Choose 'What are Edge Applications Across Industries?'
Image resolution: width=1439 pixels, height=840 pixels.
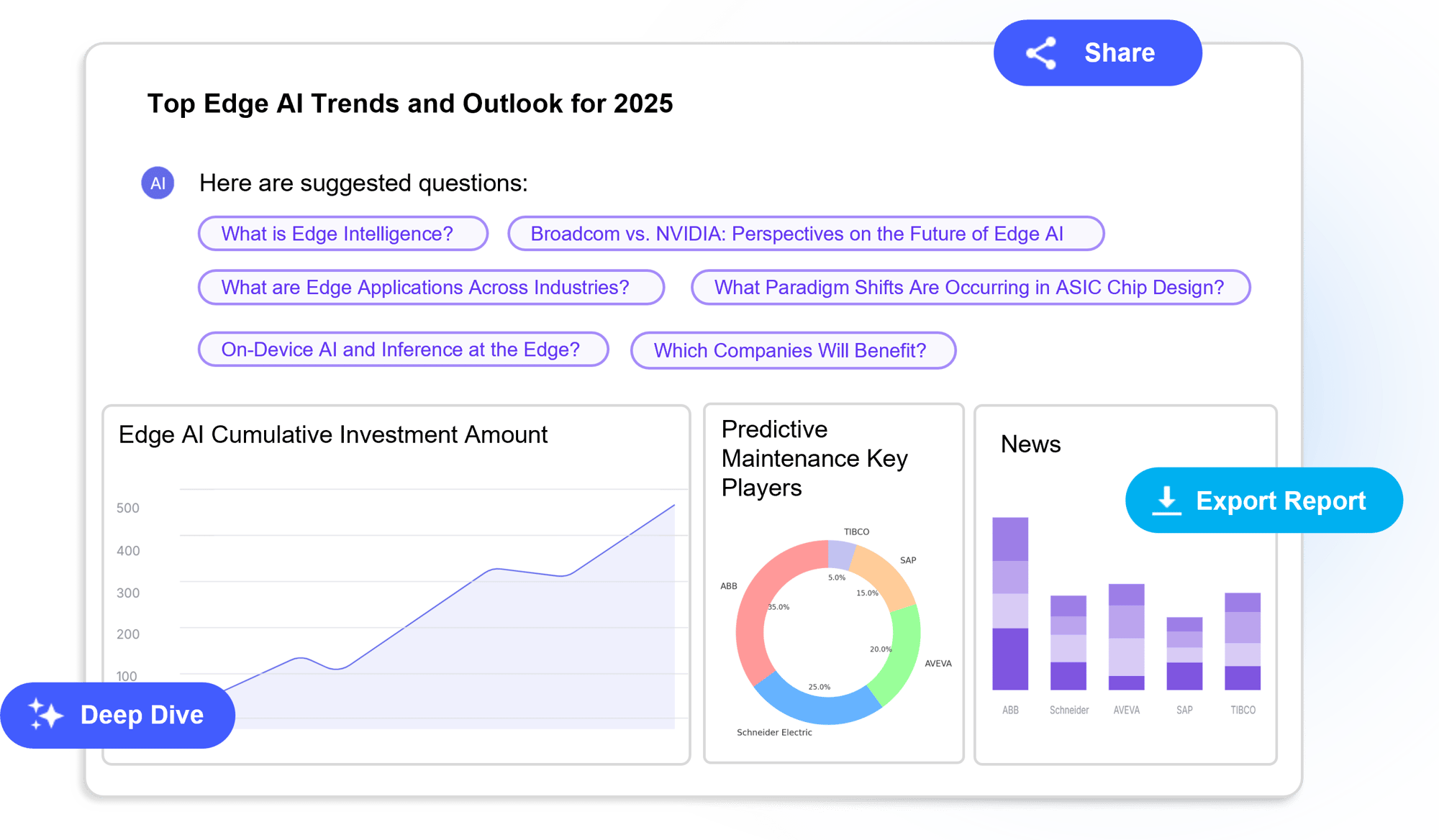pyautogui.click(x=431, y=288)
